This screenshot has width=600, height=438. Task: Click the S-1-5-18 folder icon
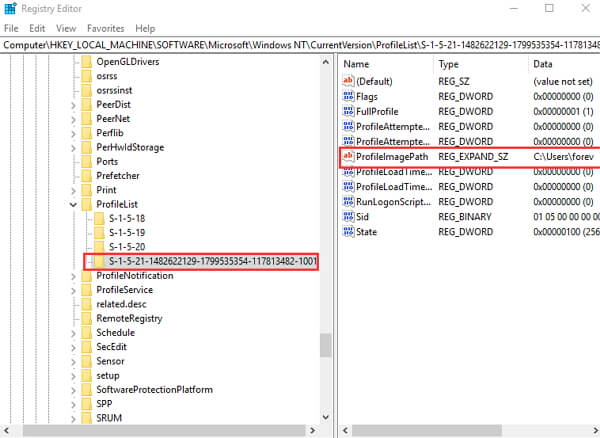point(99,217)
